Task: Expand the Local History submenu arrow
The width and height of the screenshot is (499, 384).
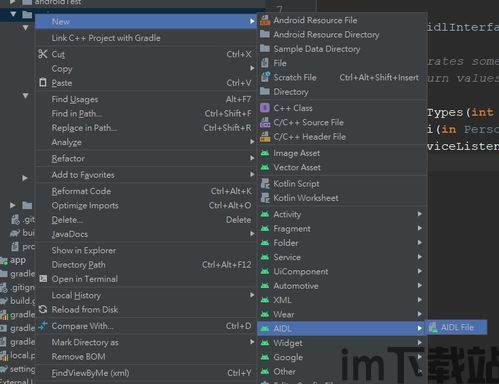Action: (252, 295)
